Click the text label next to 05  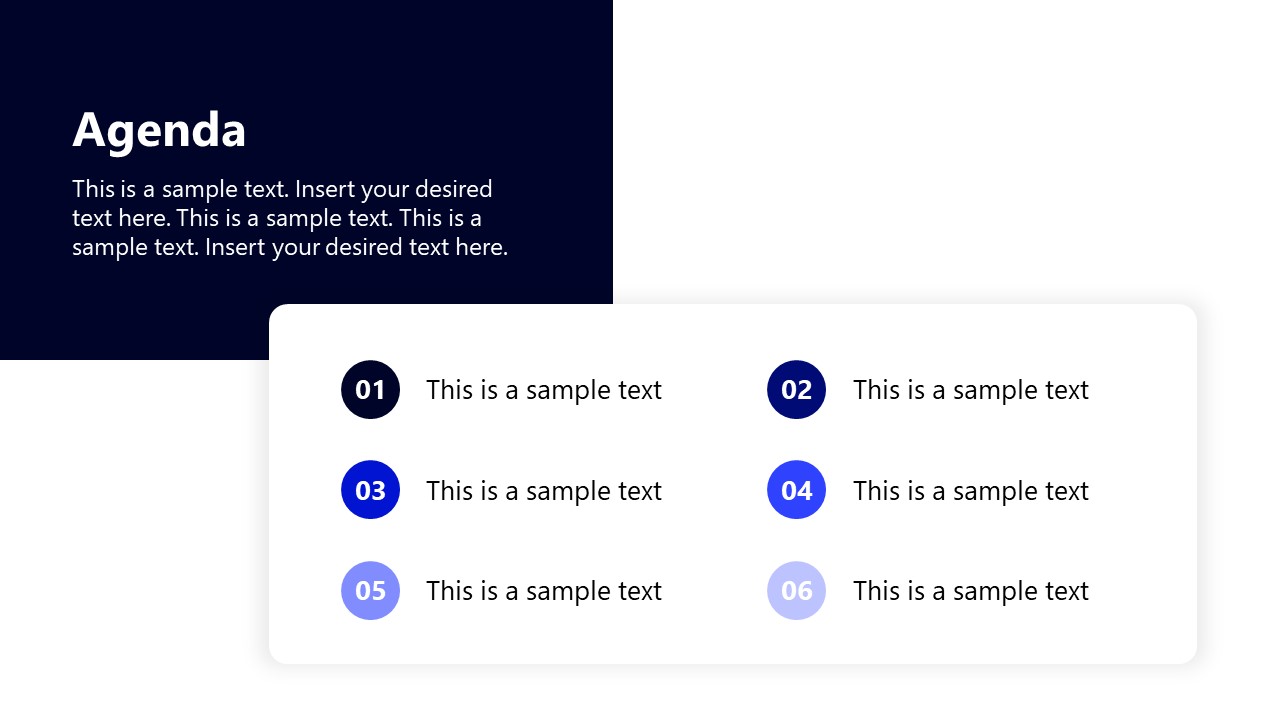click(543, 591)
